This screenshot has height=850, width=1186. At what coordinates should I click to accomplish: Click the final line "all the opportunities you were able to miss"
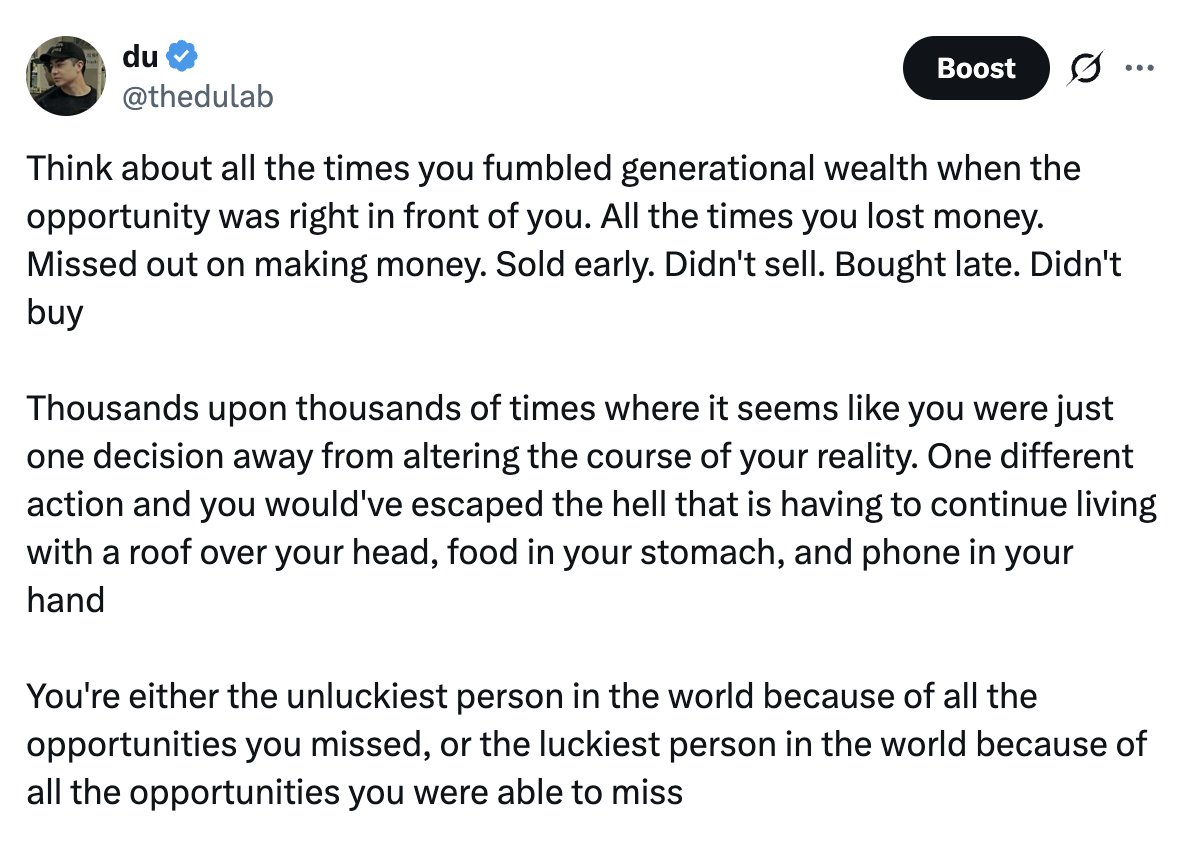(x=355, y=793)
